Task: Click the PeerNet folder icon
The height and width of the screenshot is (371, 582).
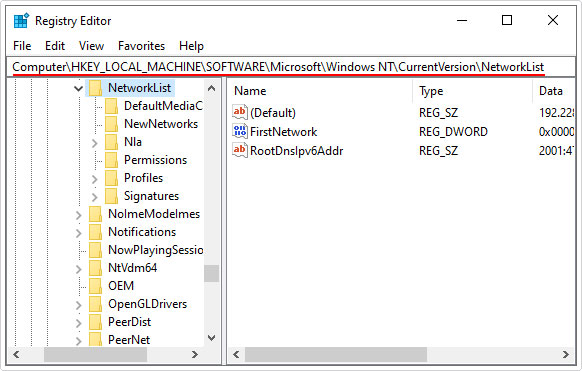Action: [95, 339]
